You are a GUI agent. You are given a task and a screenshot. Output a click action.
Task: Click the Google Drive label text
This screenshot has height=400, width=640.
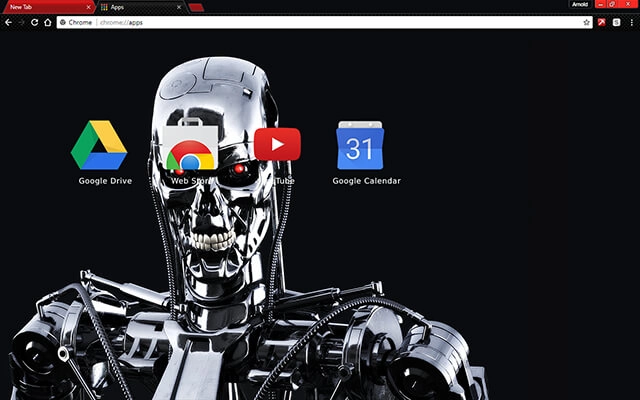(x=105, y=181)
